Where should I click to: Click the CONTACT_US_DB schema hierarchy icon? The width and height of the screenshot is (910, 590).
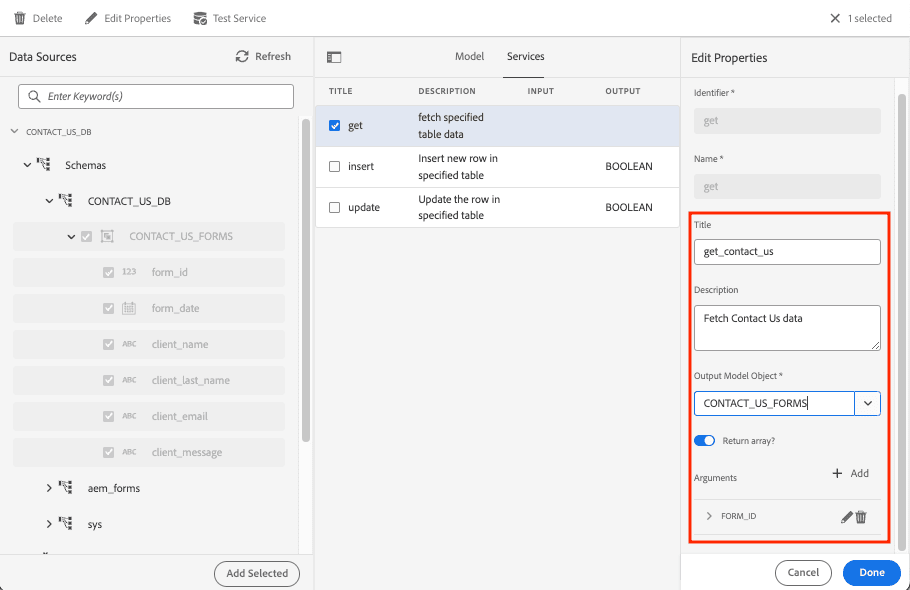66,200
